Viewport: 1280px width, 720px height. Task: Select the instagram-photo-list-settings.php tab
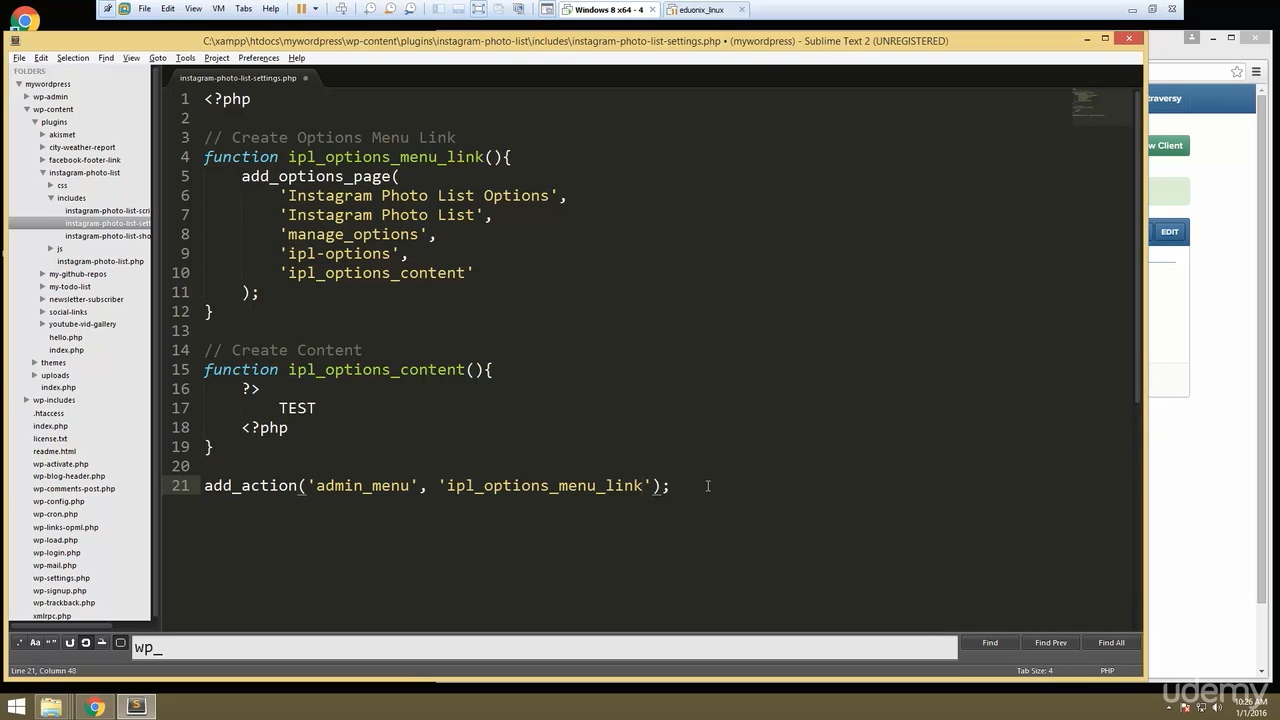(x=240, y=78)
